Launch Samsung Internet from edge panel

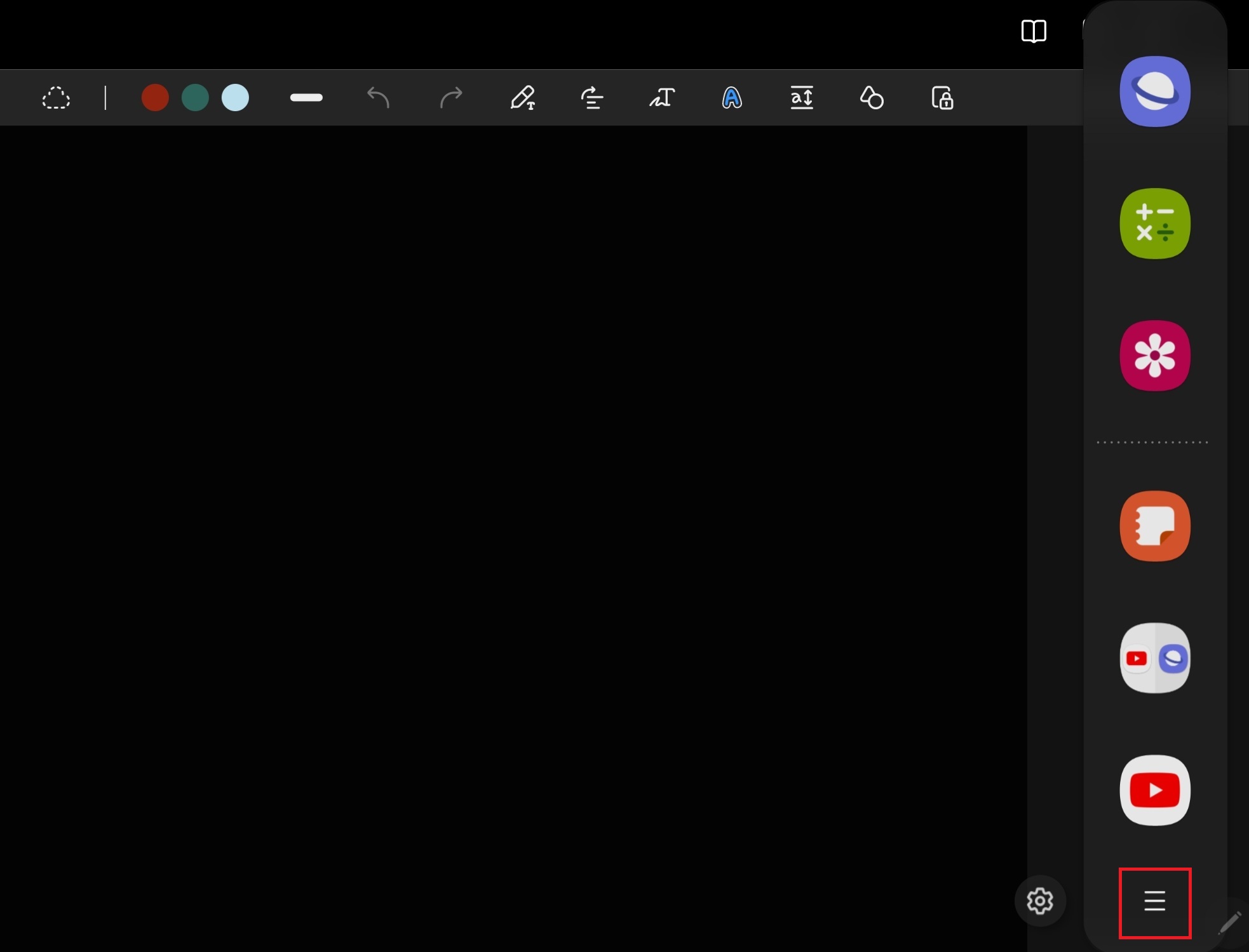pos(1155,91)
